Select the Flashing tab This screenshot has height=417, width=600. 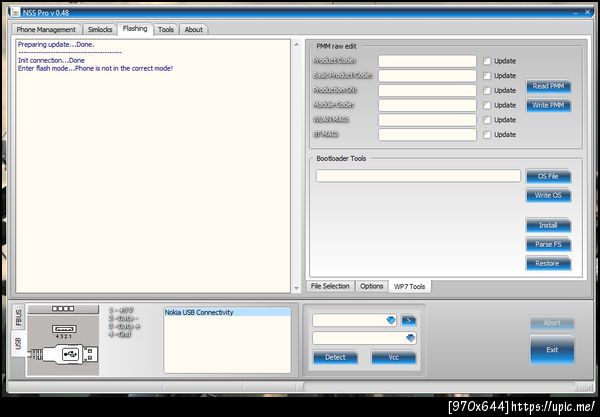135,29
